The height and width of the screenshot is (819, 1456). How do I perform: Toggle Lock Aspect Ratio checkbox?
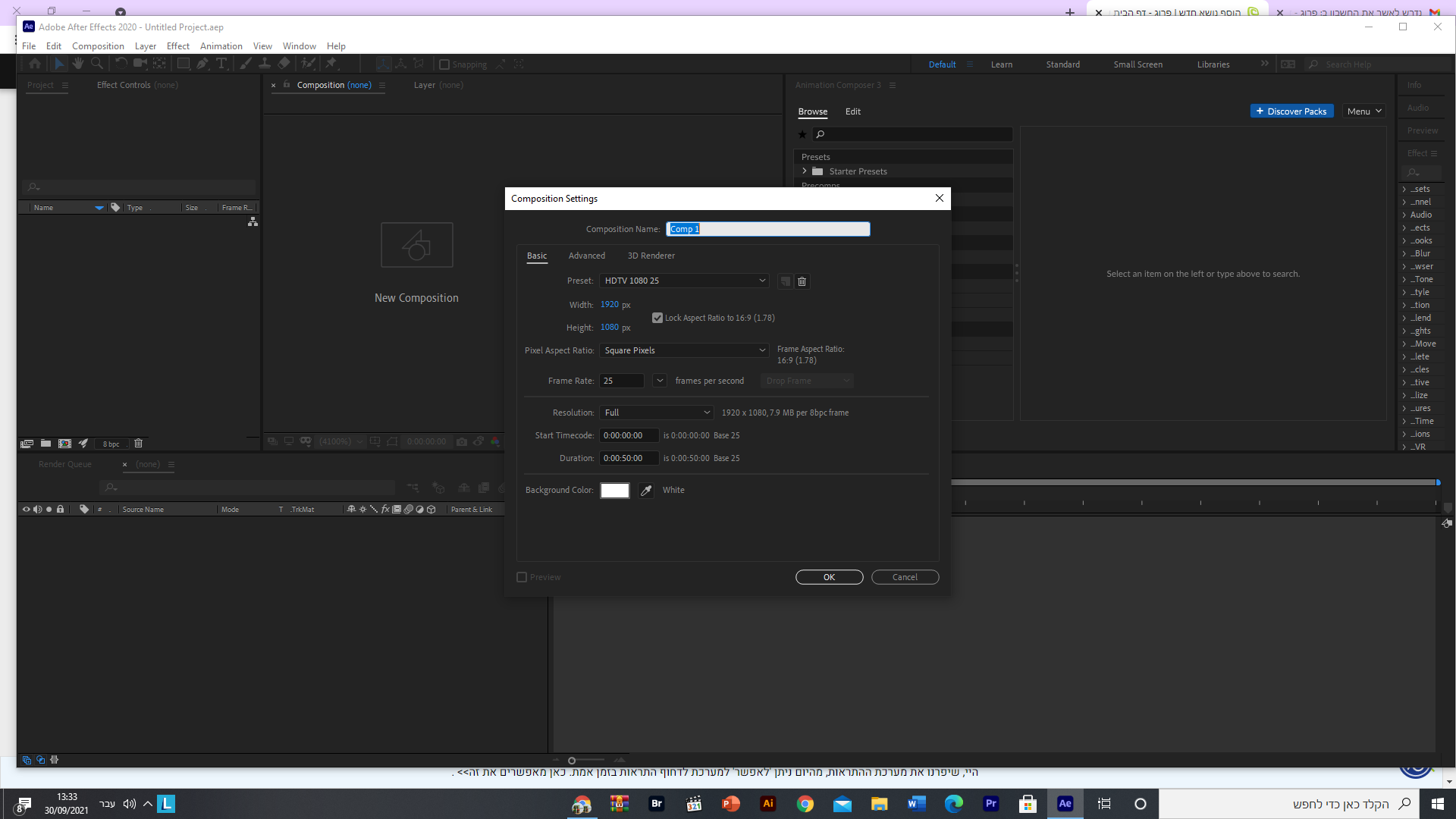point(657,318)
